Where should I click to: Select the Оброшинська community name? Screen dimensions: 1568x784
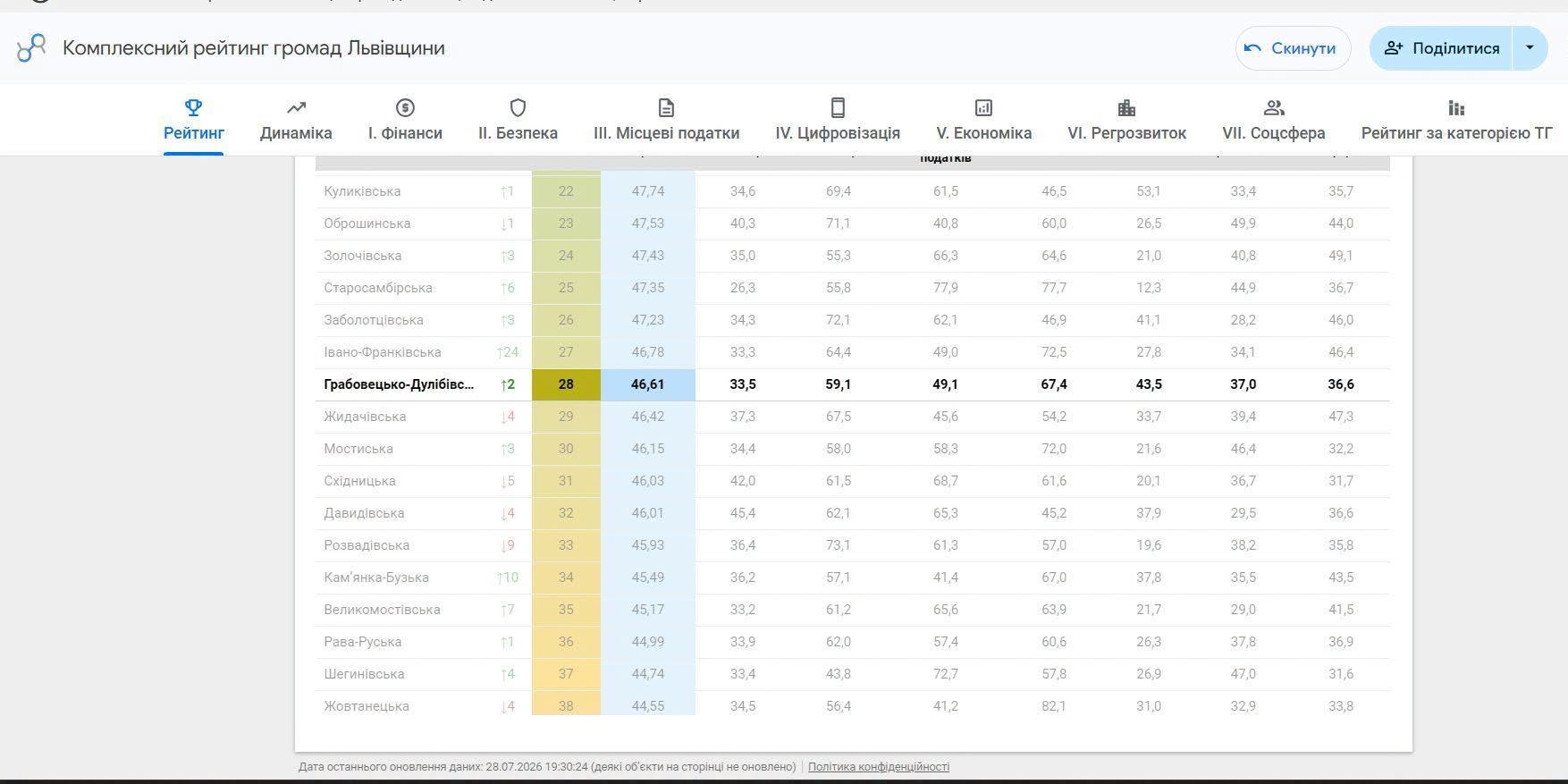[x=367, y=223]
